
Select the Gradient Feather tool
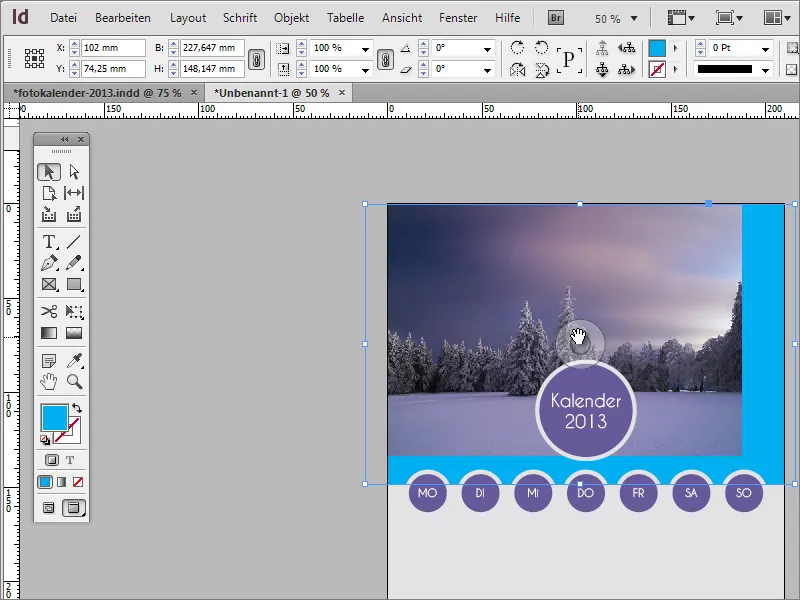coord(74,333)
